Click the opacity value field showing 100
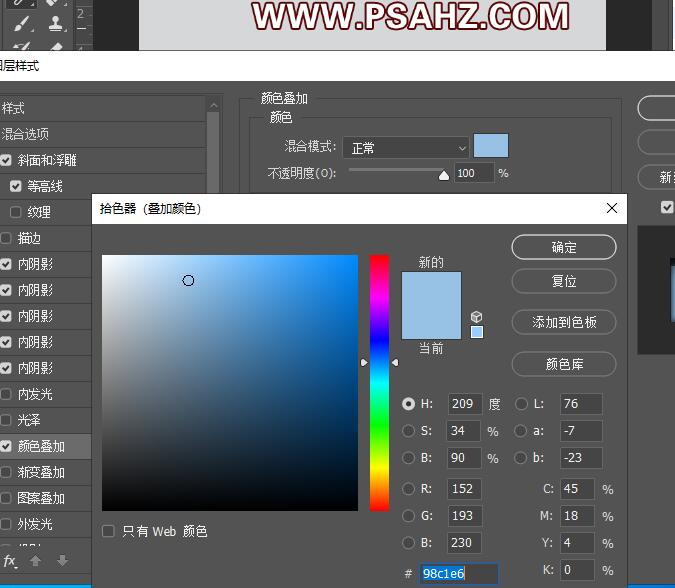Viewport: 675px width, 588px height. click(x=474, y=173)
